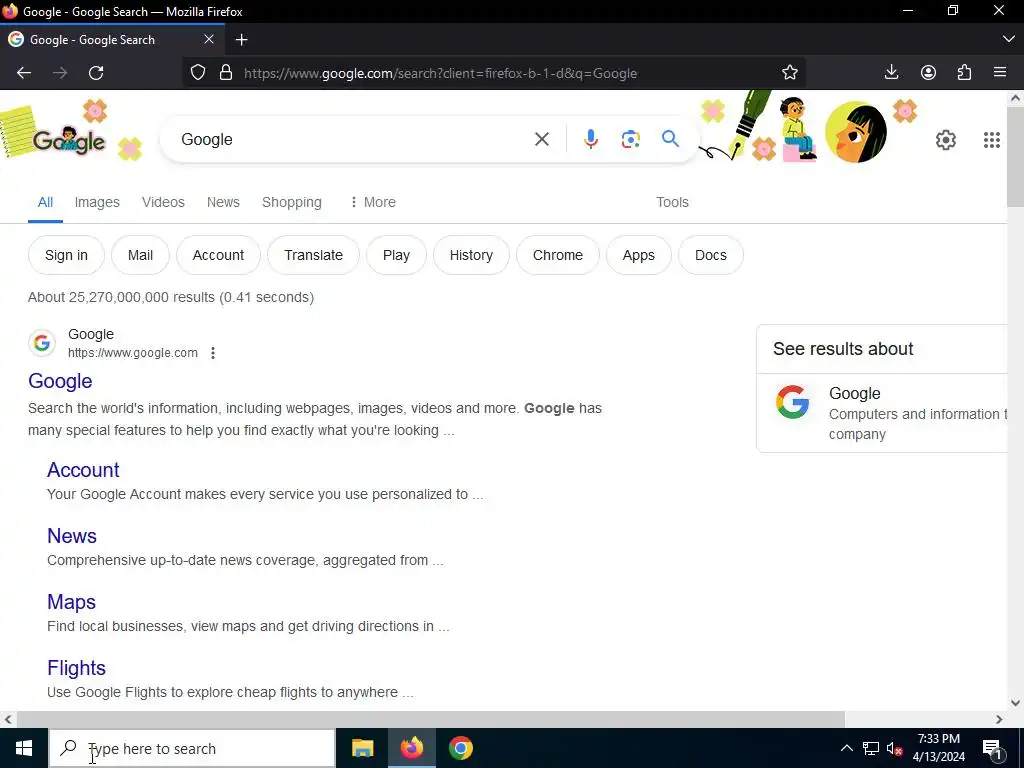Open the clock showing 7:33 PM
This screenshot has height=768, width=1024.
coord(938,748)
